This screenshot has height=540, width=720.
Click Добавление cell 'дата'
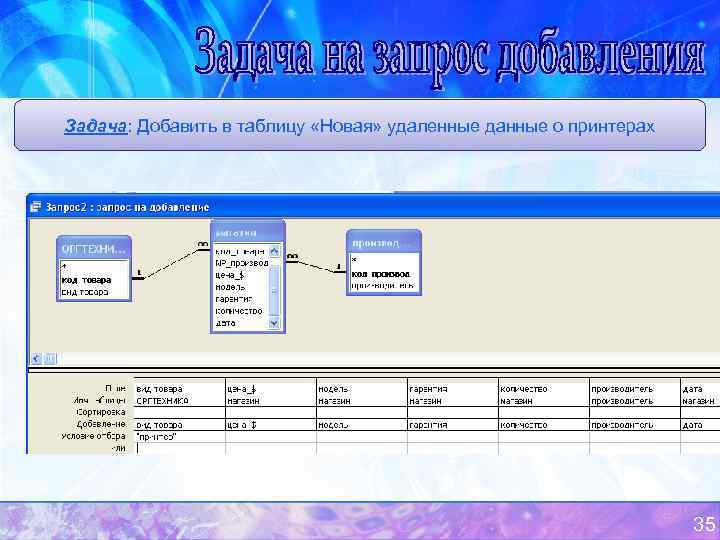700,425
